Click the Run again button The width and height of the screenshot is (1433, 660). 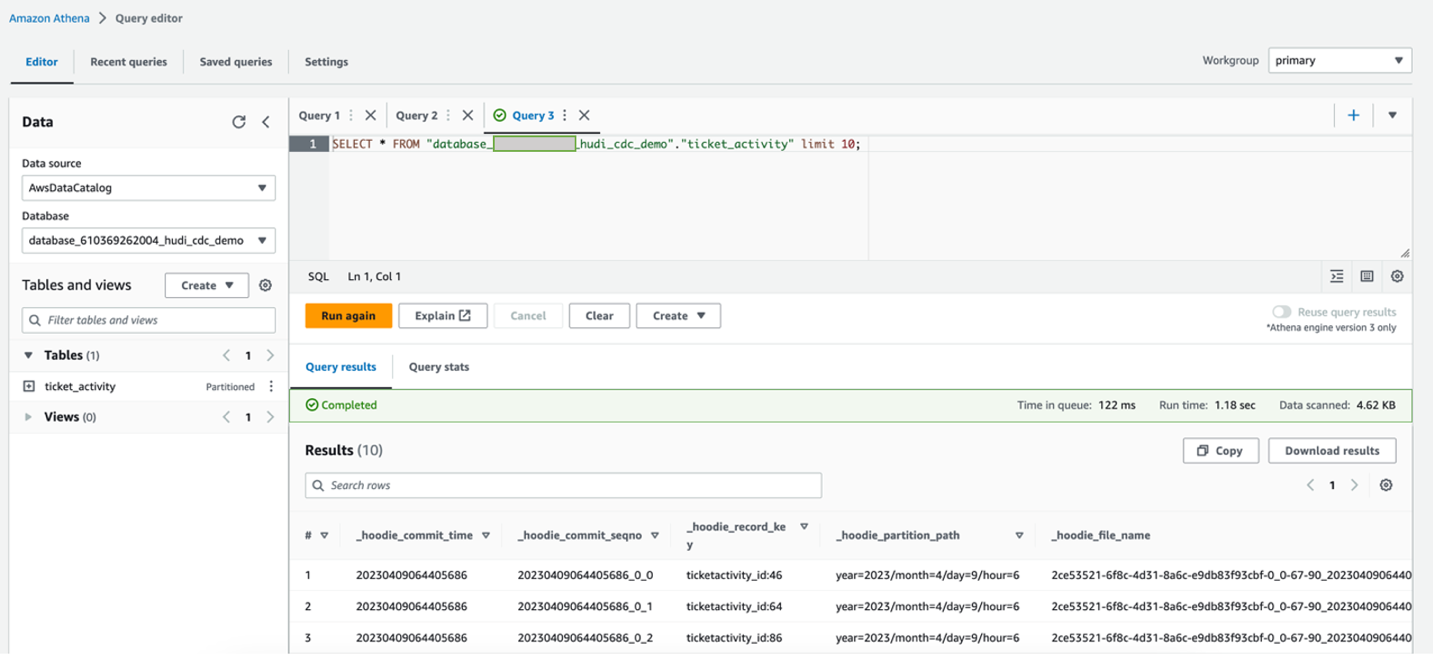(x=348, y=316)
